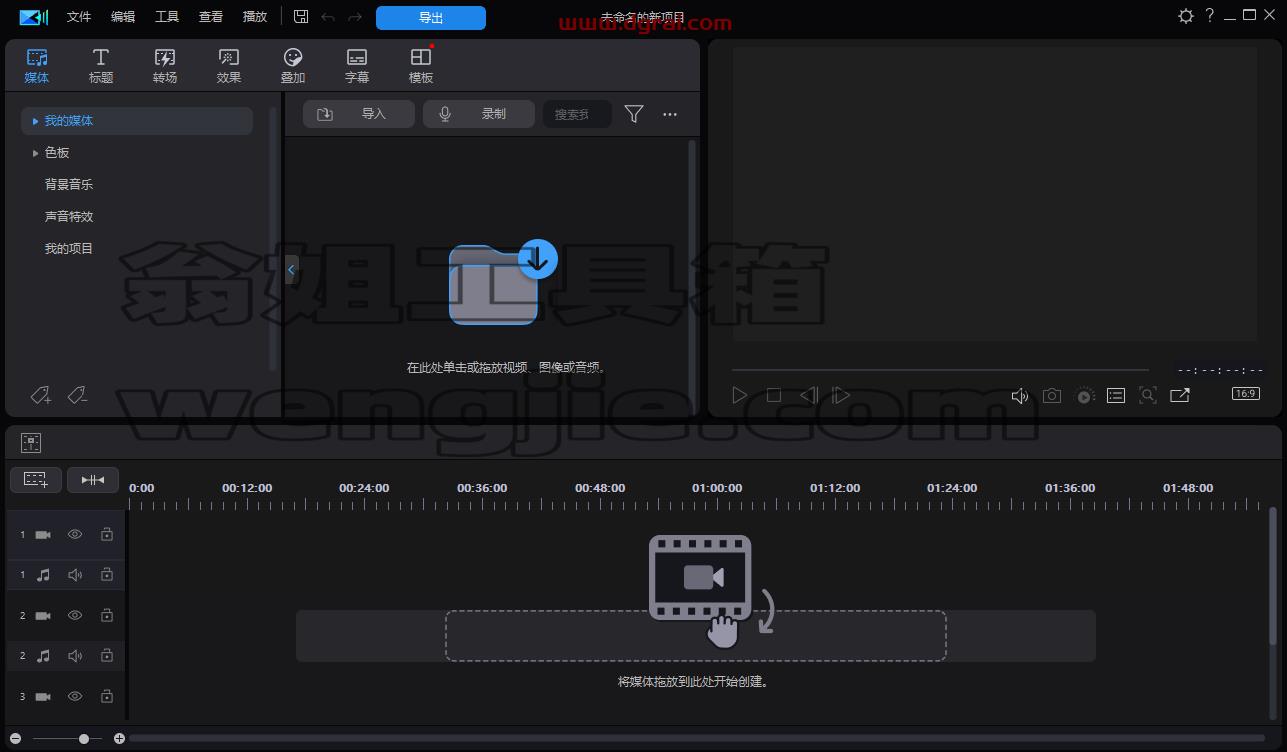Click the 录制 record button
The image size is (1287, 752).
tap(479, 114)
